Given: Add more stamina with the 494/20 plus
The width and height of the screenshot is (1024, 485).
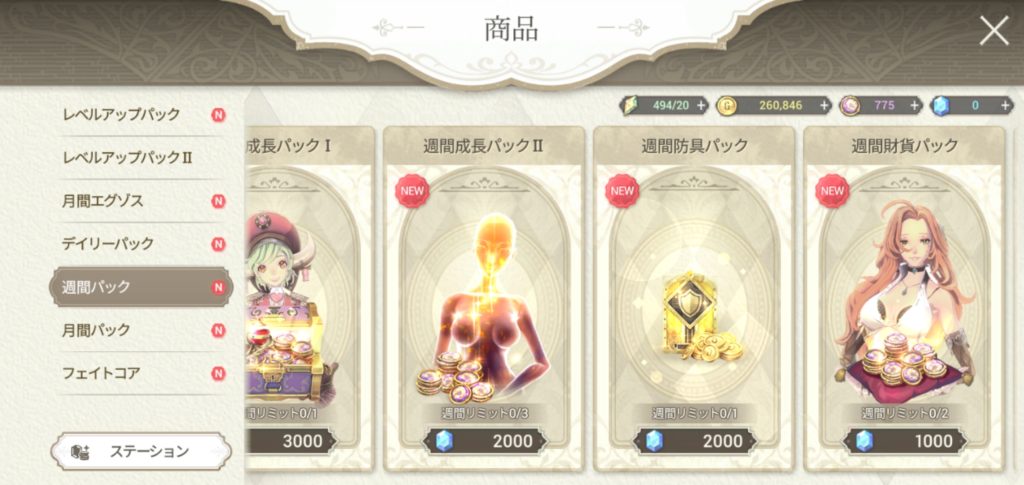Looking at the screenshot, I should (701, 106).
